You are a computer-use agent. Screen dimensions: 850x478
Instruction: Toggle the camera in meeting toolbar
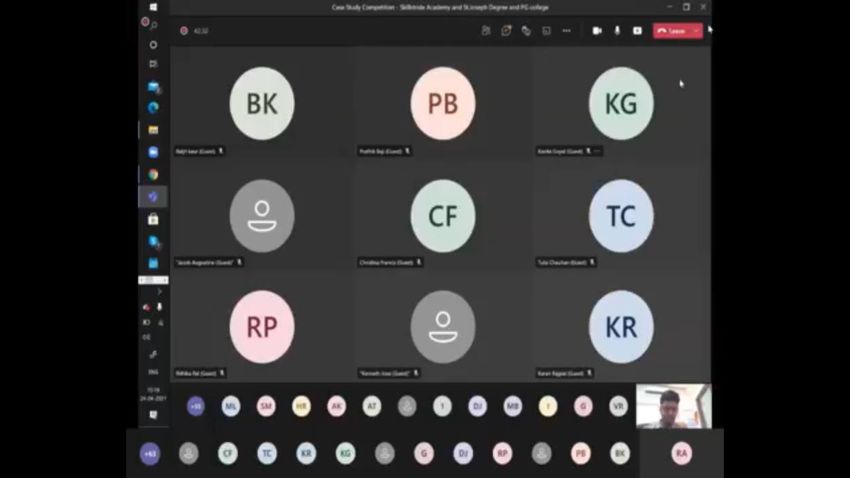[597, 31]
